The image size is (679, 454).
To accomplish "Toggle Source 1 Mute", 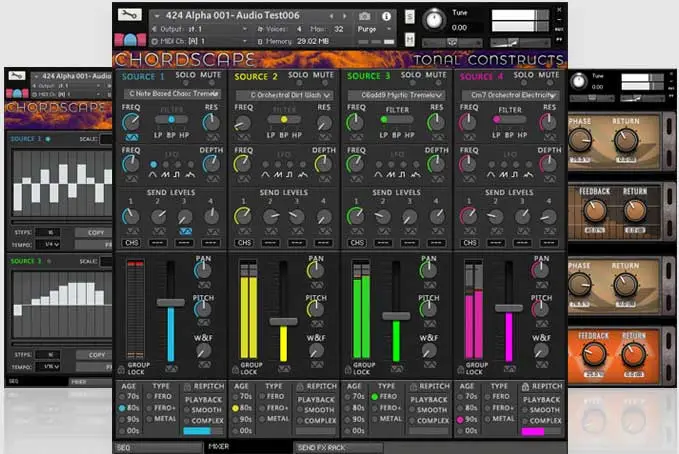I will (x=211, y=83).
